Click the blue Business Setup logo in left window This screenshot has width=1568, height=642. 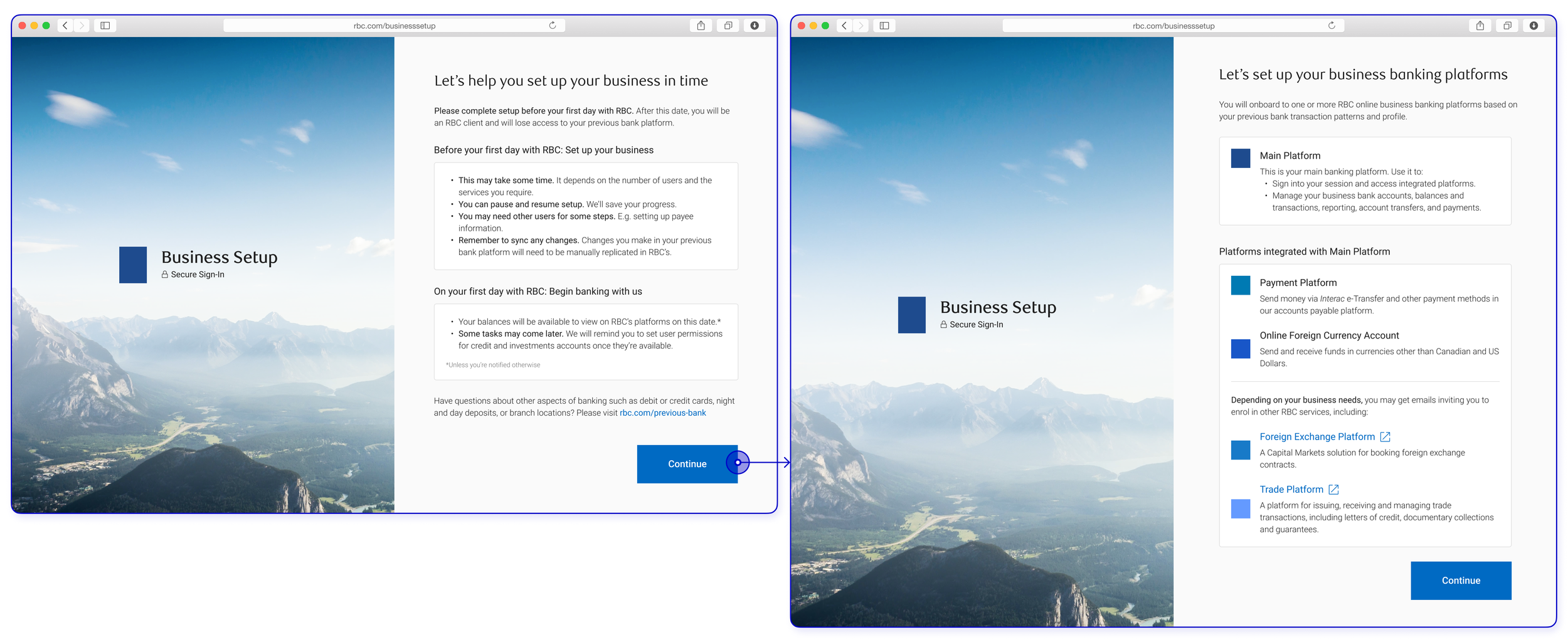(133, 265)
